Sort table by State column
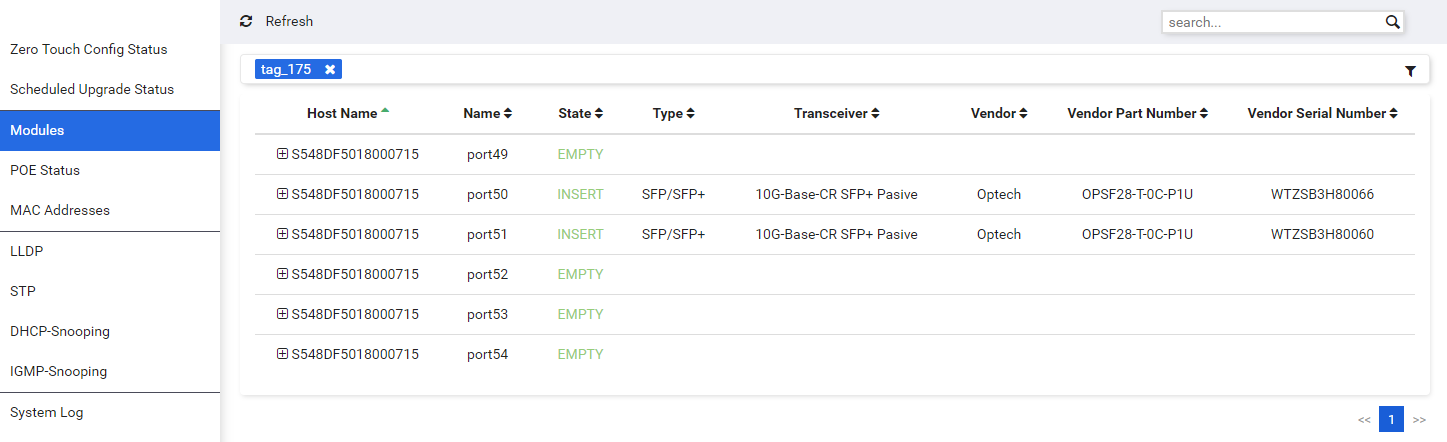Viewport: 1447px width, 442px height. coord(580,113)
